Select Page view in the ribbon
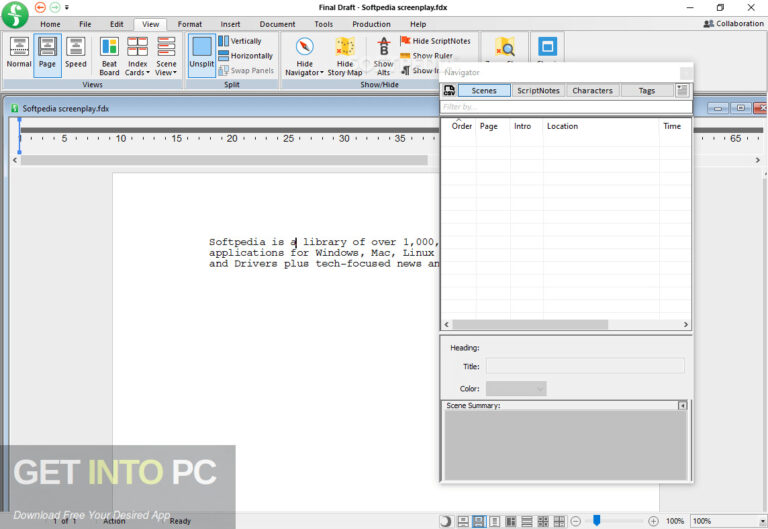Screen dimensions: 768x529 (x=48, y=55)
